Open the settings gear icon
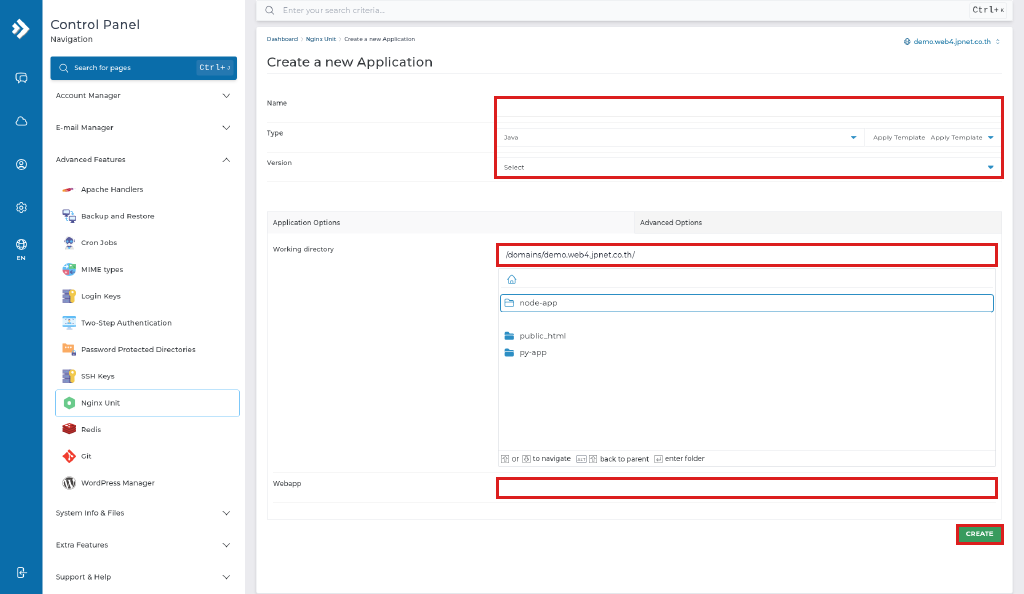1024x594 pixels. tap(21, 208)
